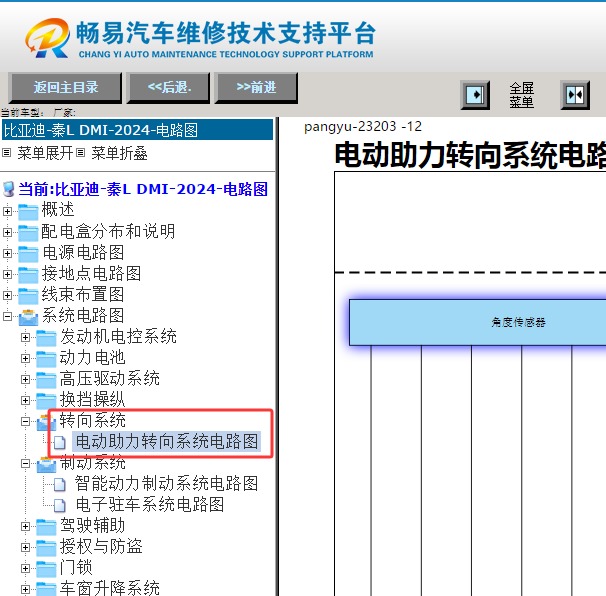606x596 pixels.
Task: Select the 概述 tree label
Action: point(58,210)
